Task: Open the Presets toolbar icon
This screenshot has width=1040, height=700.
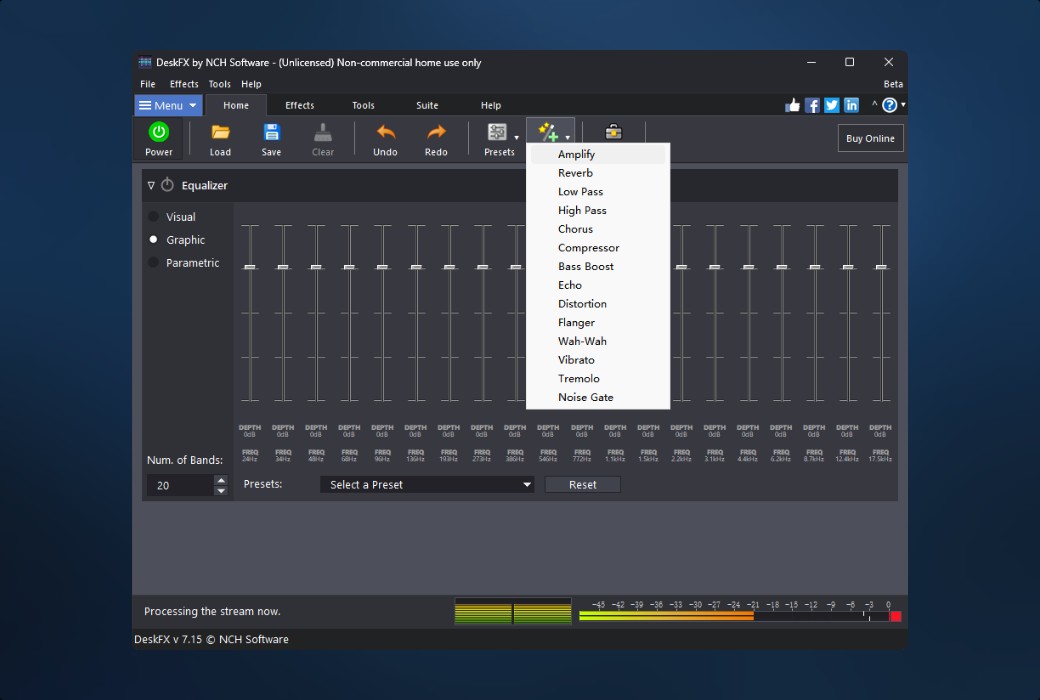Action: tap(495, 133)
